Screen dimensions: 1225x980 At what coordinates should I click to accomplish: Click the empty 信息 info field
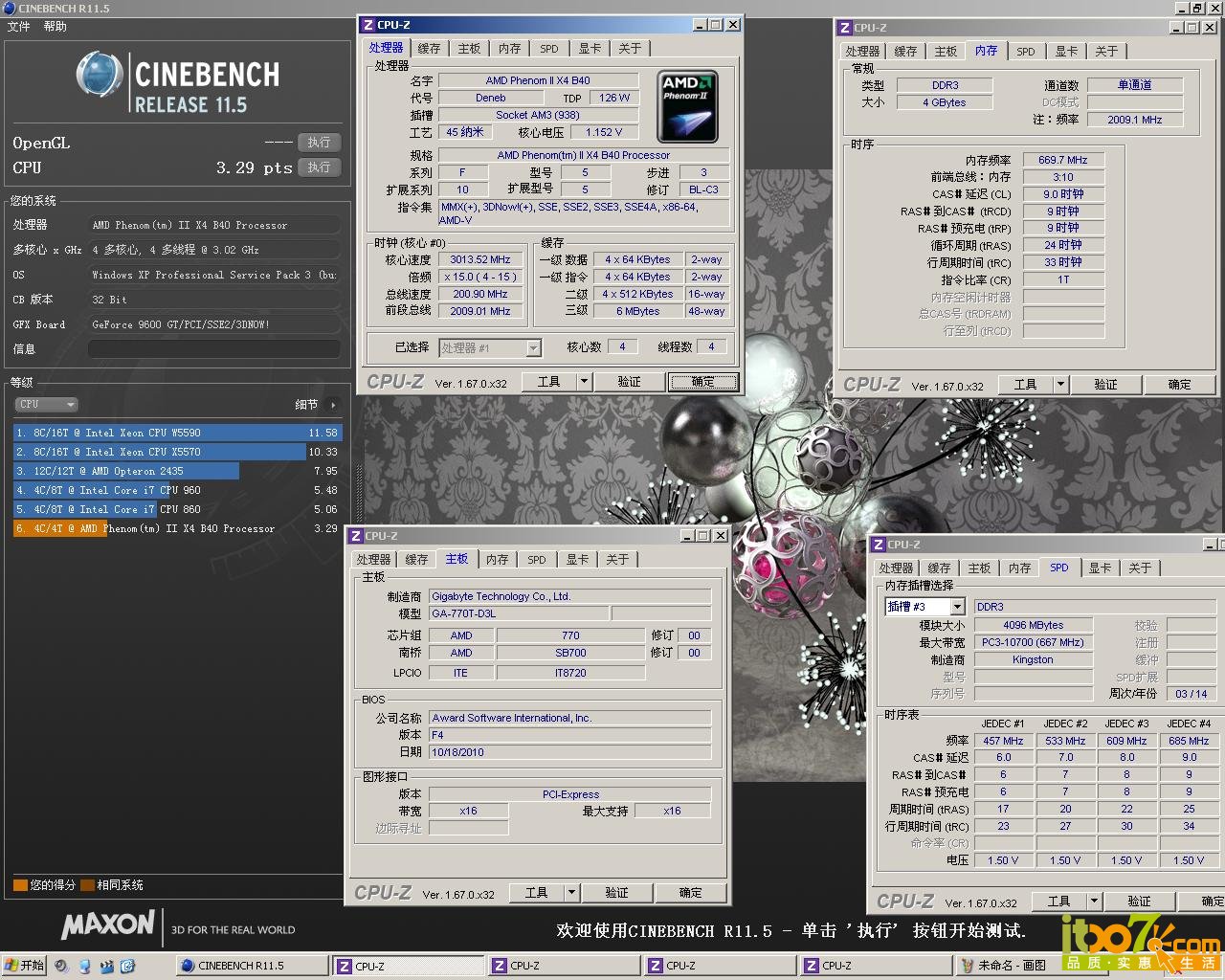214,349
